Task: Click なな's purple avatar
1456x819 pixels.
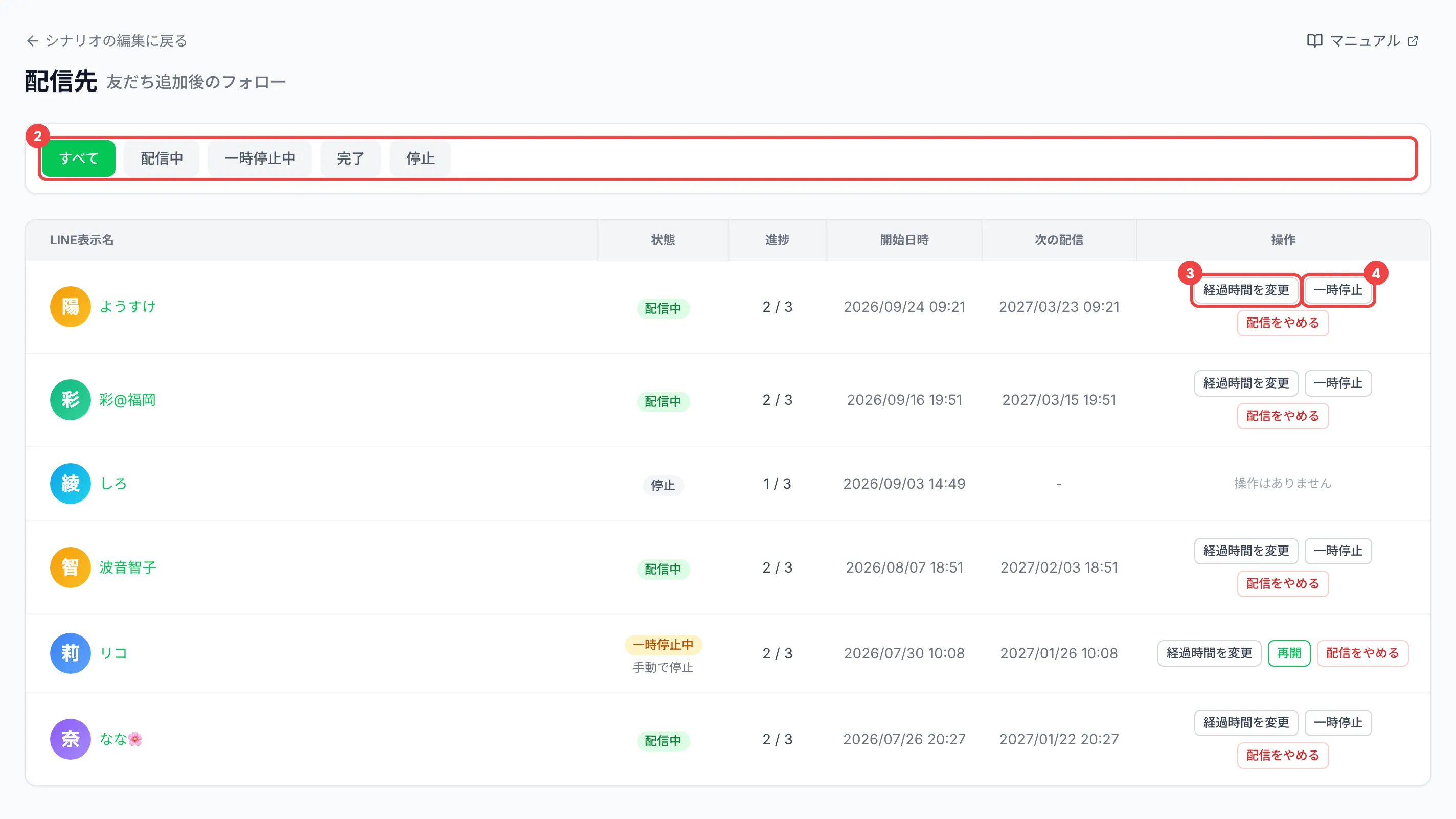Action: (x=70, y=739)
